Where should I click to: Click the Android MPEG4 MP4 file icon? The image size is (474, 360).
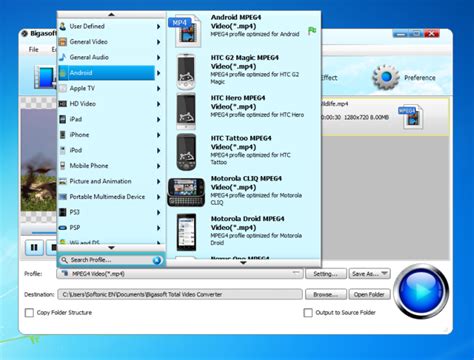click(x=186, y=31)
